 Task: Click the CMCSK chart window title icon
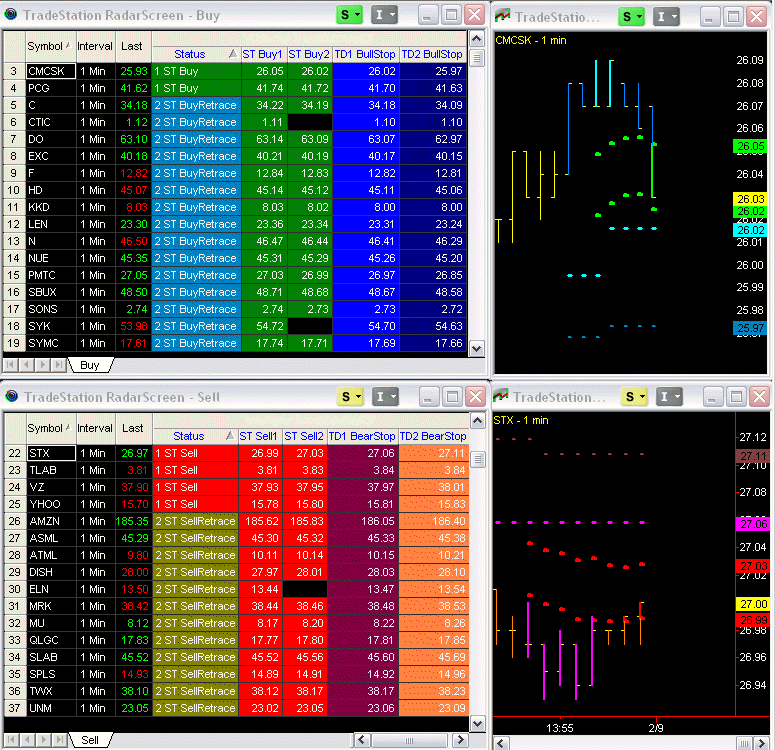[x=503, y=16]
